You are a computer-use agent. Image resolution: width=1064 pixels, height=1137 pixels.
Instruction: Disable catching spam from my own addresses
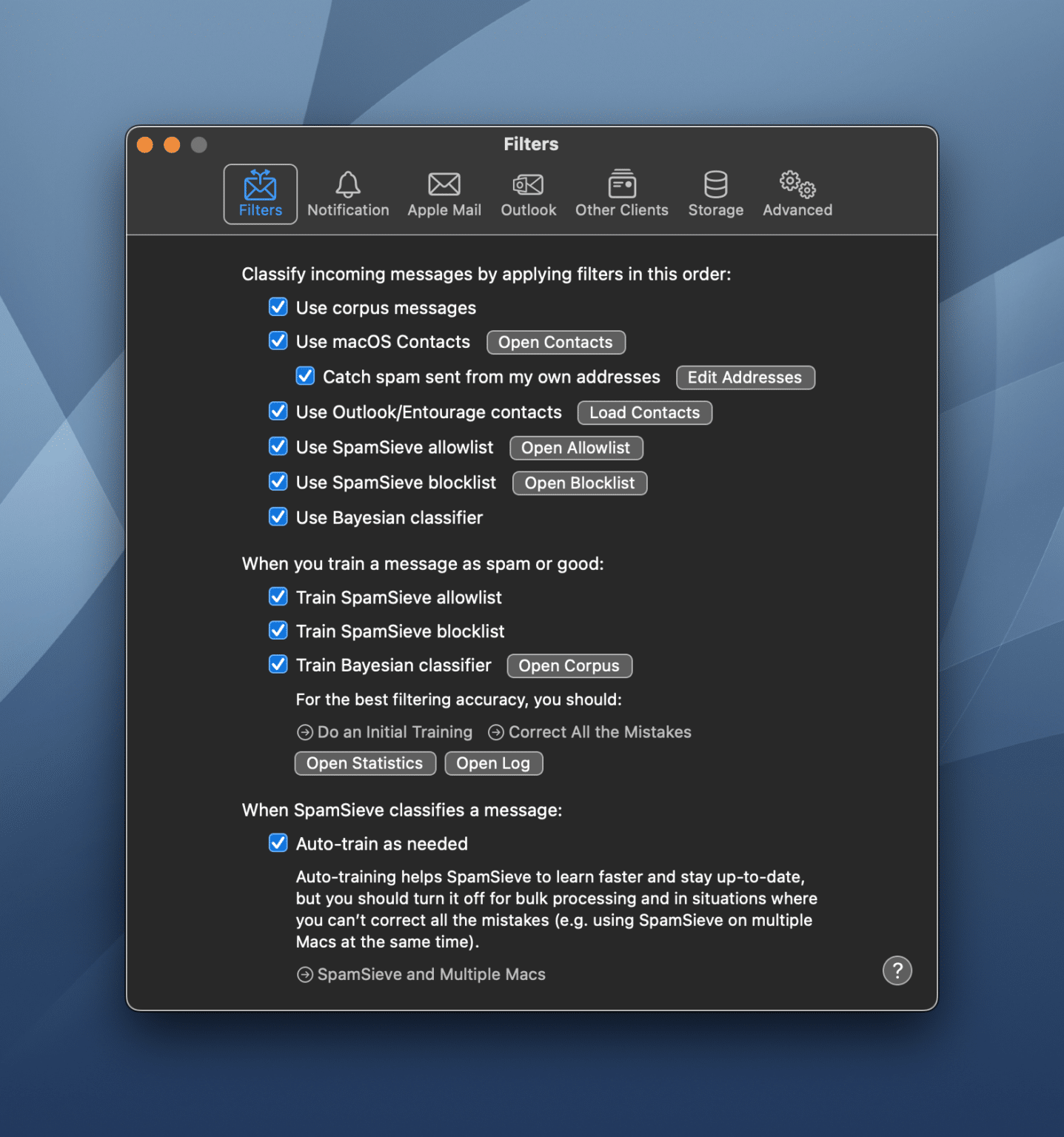click(304, 375)
